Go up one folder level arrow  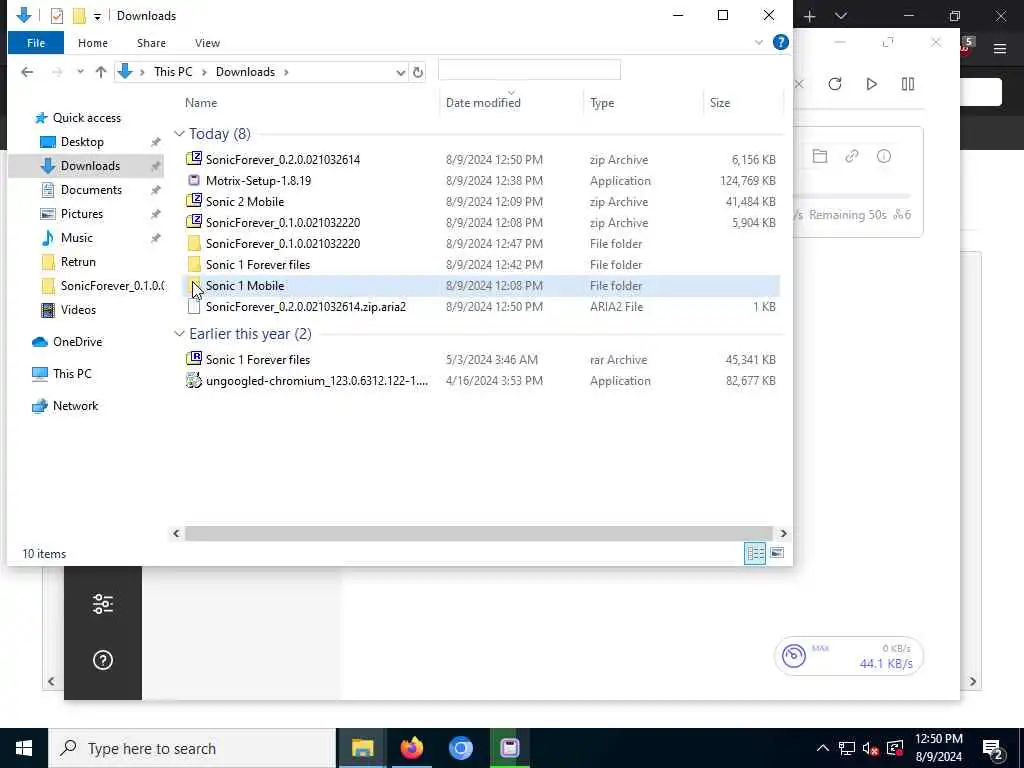101,72
